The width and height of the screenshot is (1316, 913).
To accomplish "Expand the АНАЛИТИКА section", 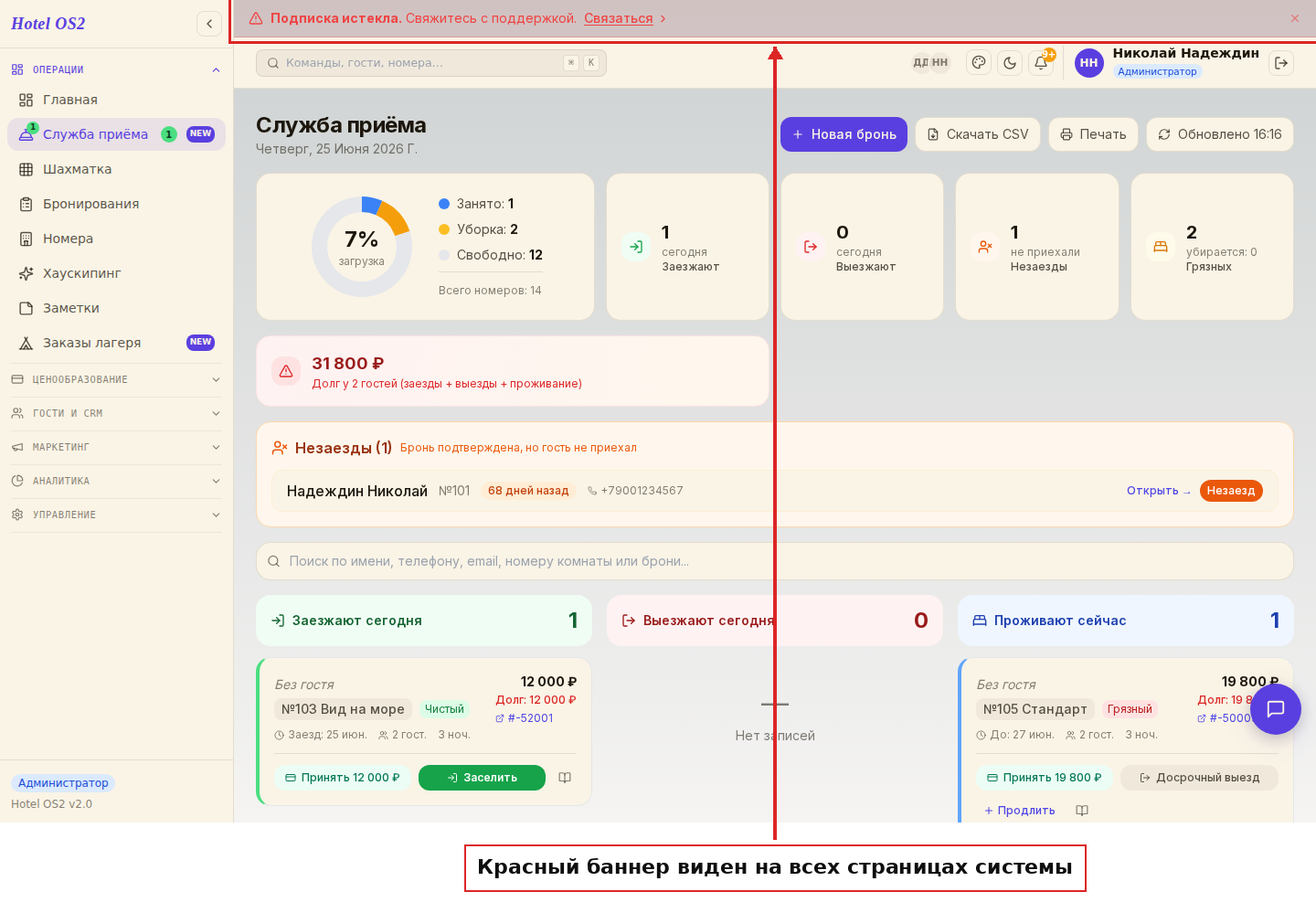I will [x=116, y=481].
